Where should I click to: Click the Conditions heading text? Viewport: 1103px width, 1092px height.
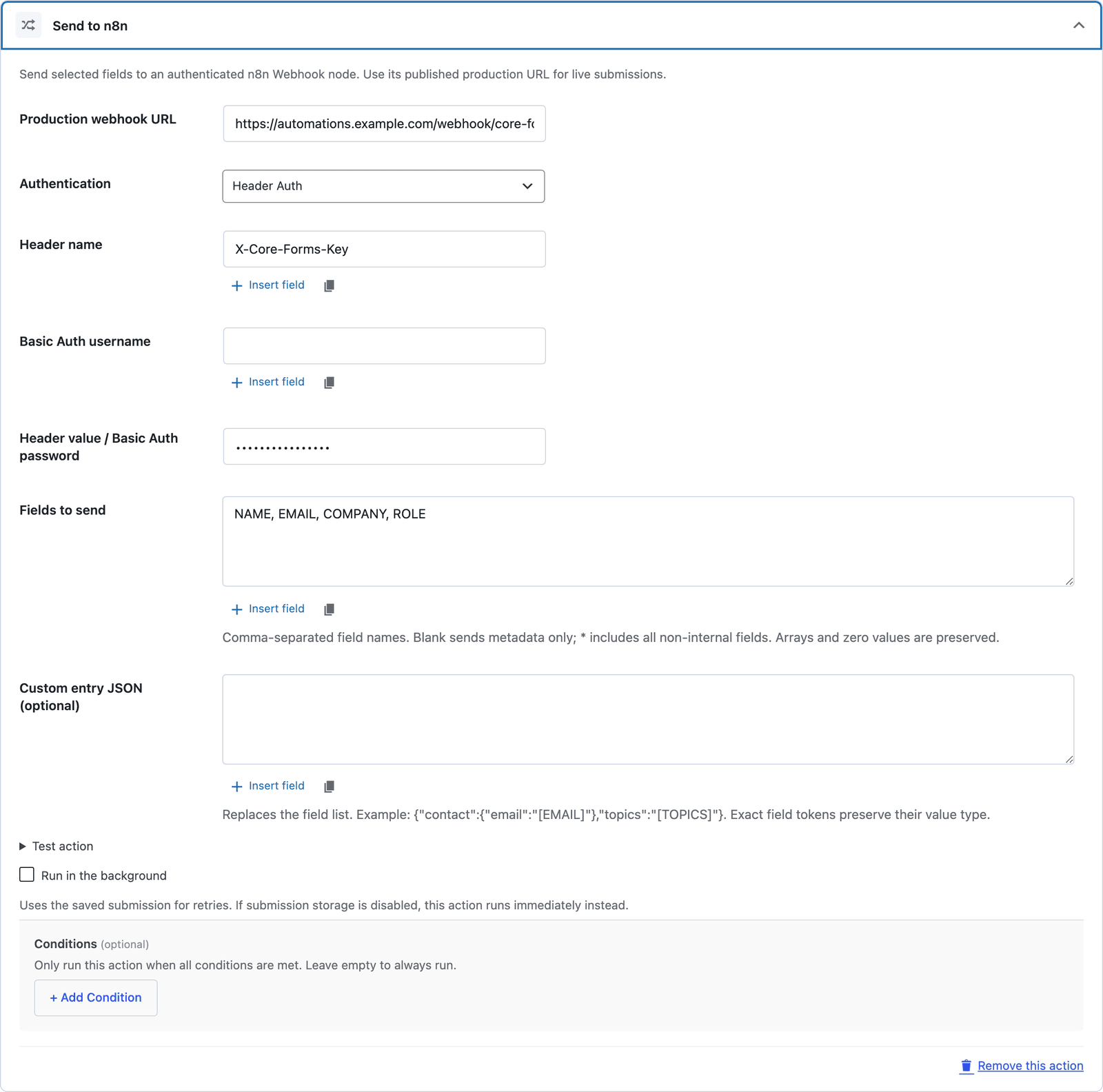[65, 944]
